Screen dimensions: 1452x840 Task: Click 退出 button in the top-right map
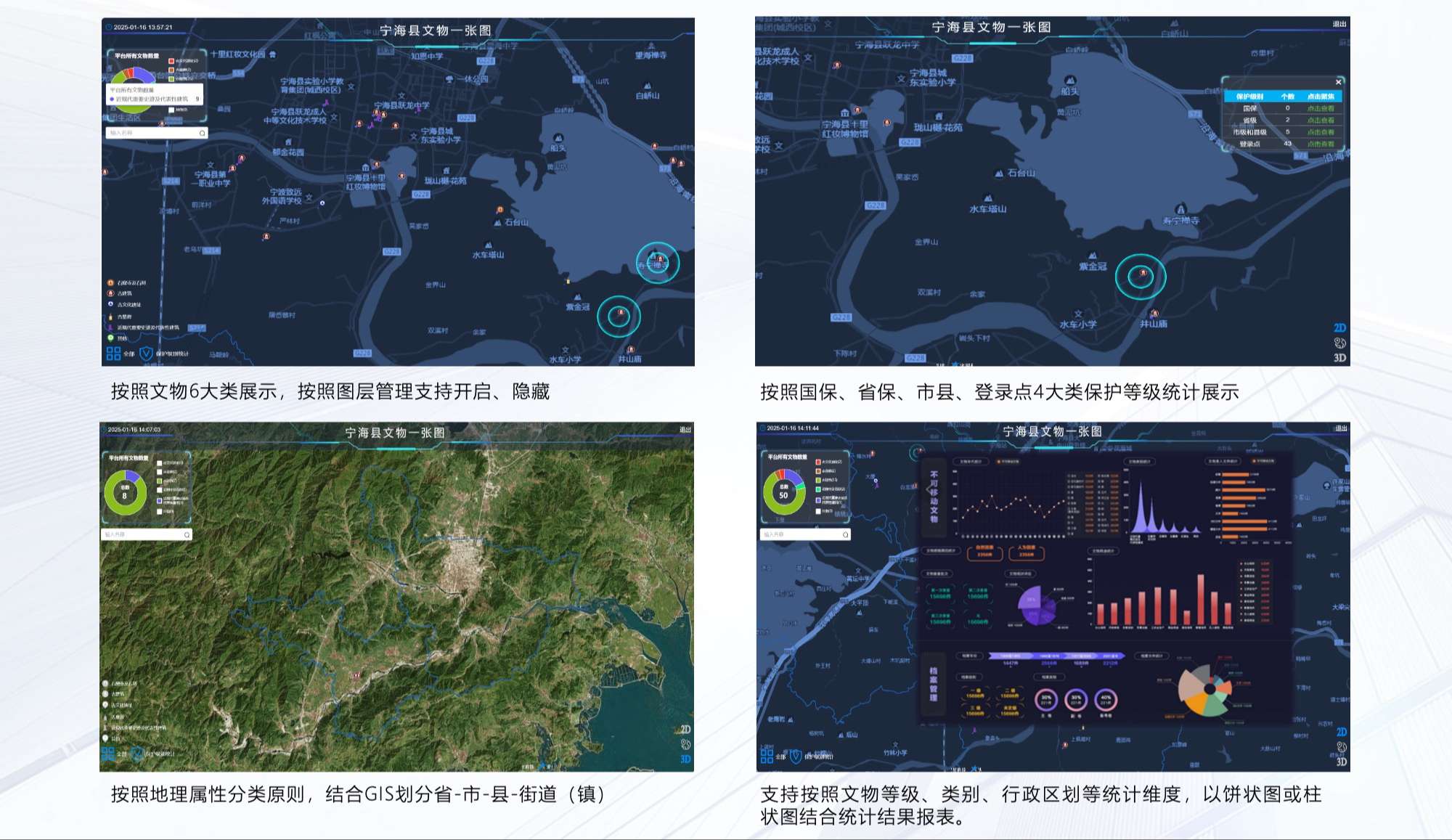click(x=1339, y=25)
